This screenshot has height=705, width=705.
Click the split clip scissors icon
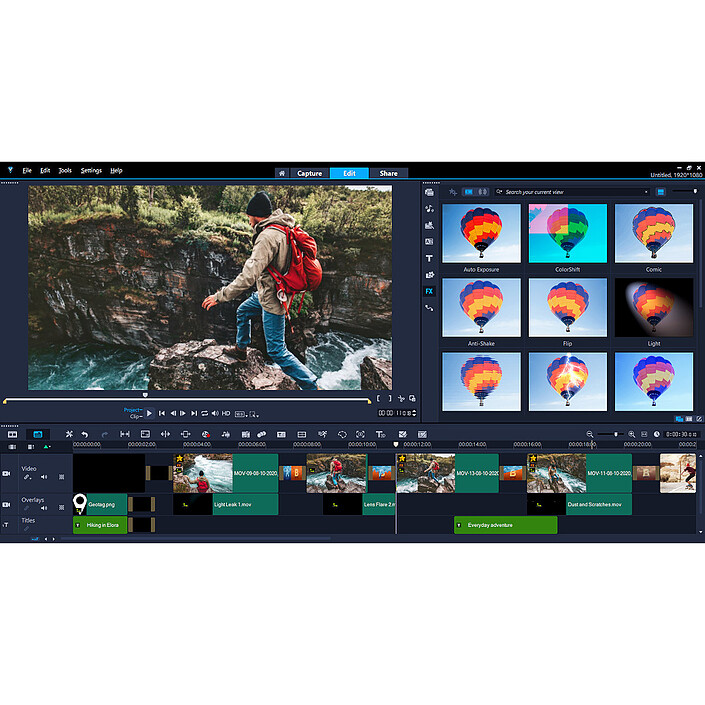tap(401, 398)
